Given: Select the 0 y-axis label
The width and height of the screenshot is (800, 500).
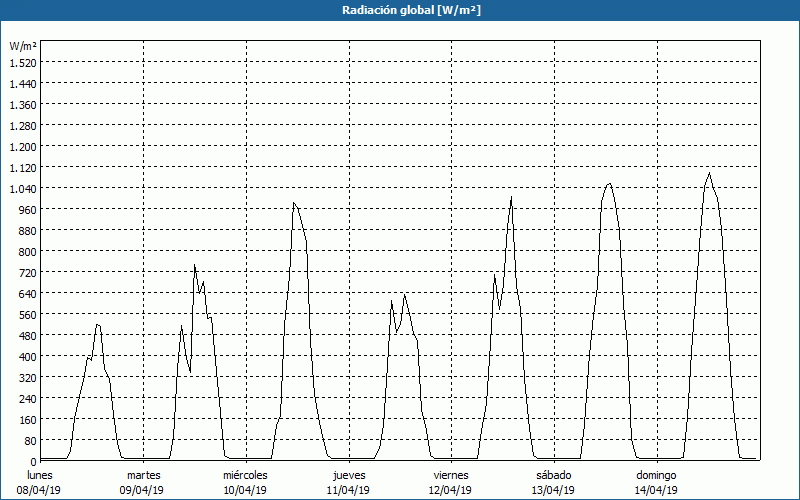Looking at the screenshot, I should (x=34, y=462).
